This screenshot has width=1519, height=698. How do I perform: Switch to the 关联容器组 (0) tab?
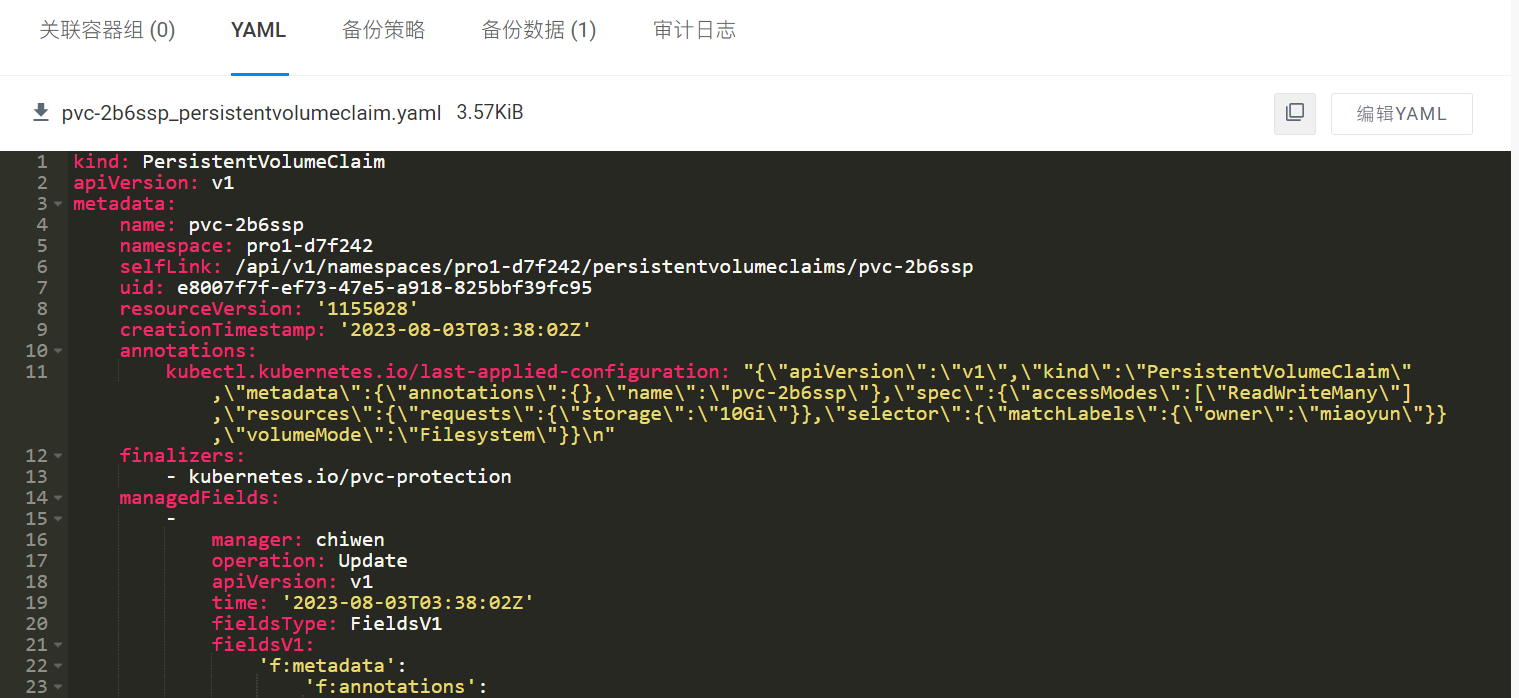click(x=107, y=31)
